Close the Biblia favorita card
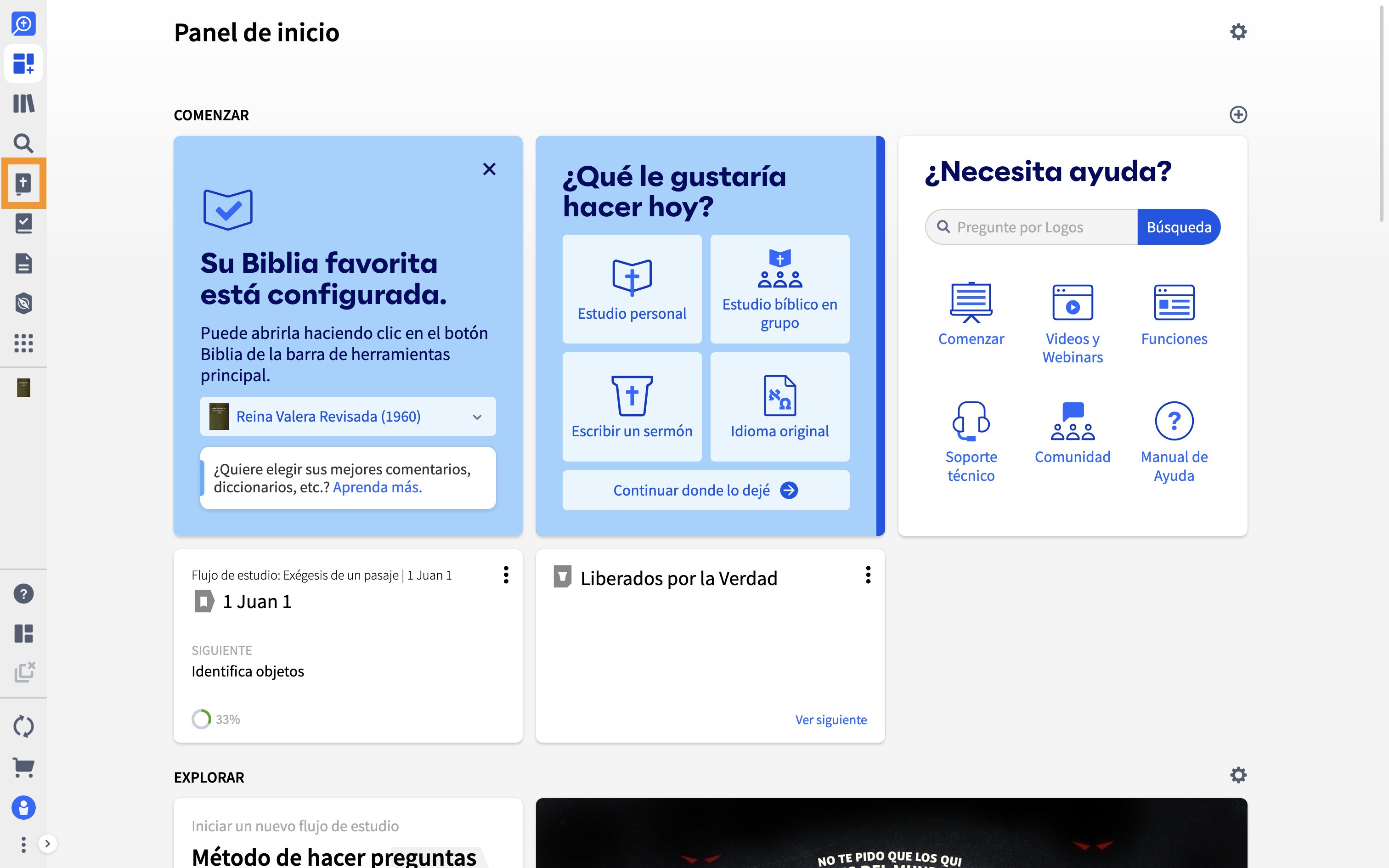Screen dimensions: 1389x868 (x=489, y=169)
